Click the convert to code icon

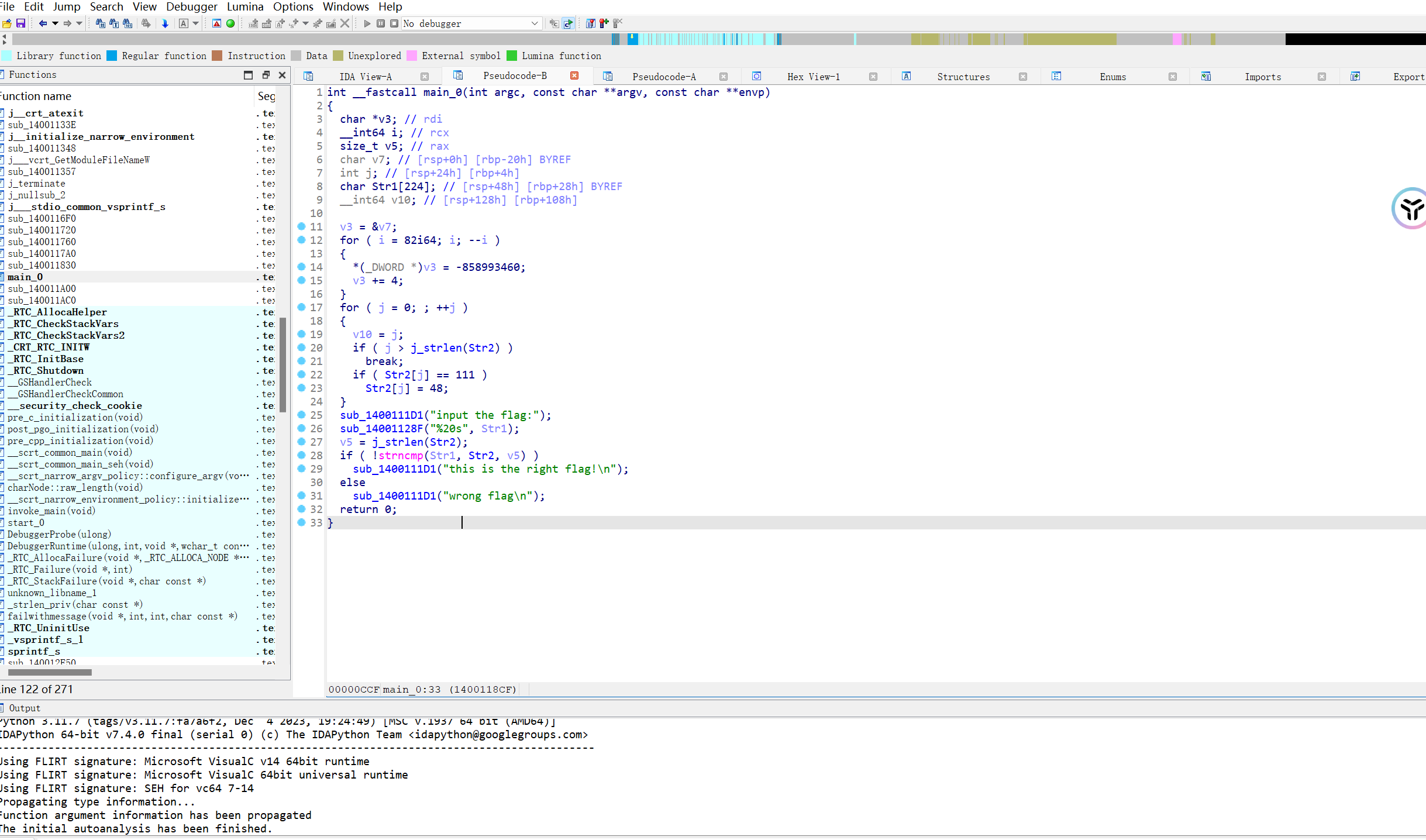(253, 23)
